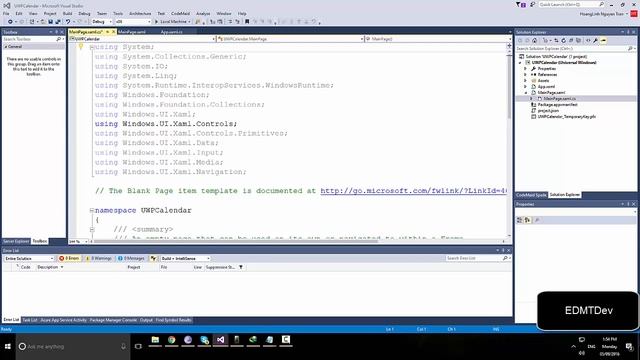The width and height of the screenshot is (640, 360).
Task: Toggle the 0 Warnings filter button
Action: click(x=99, y=258)
